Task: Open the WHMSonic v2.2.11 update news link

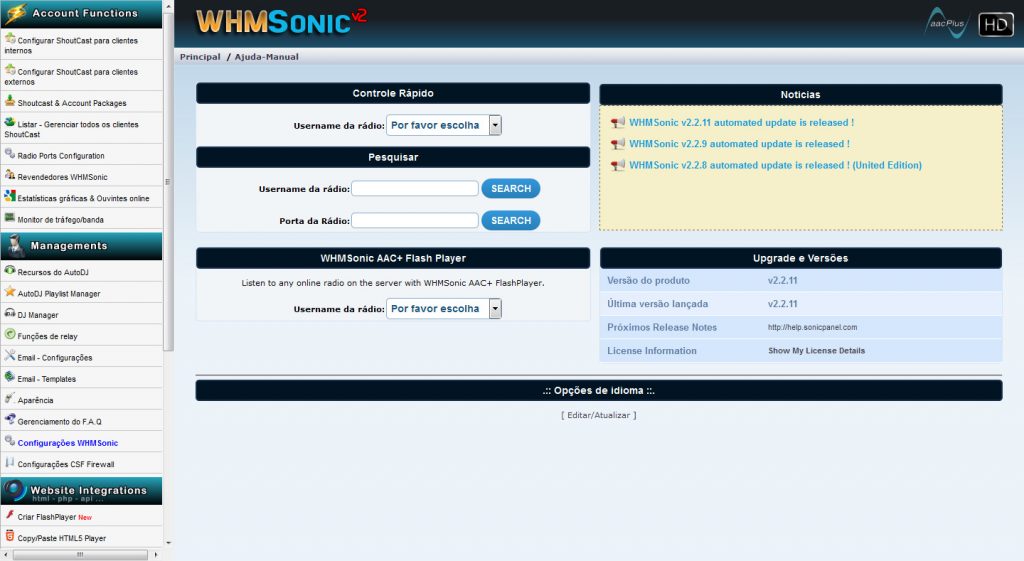Action: pyautogui.click(x=741, y=123)
